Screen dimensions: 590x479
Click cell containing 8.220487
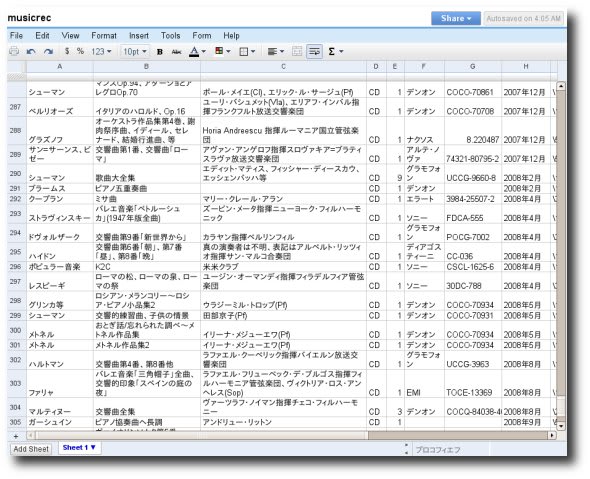tap(473, 131)
